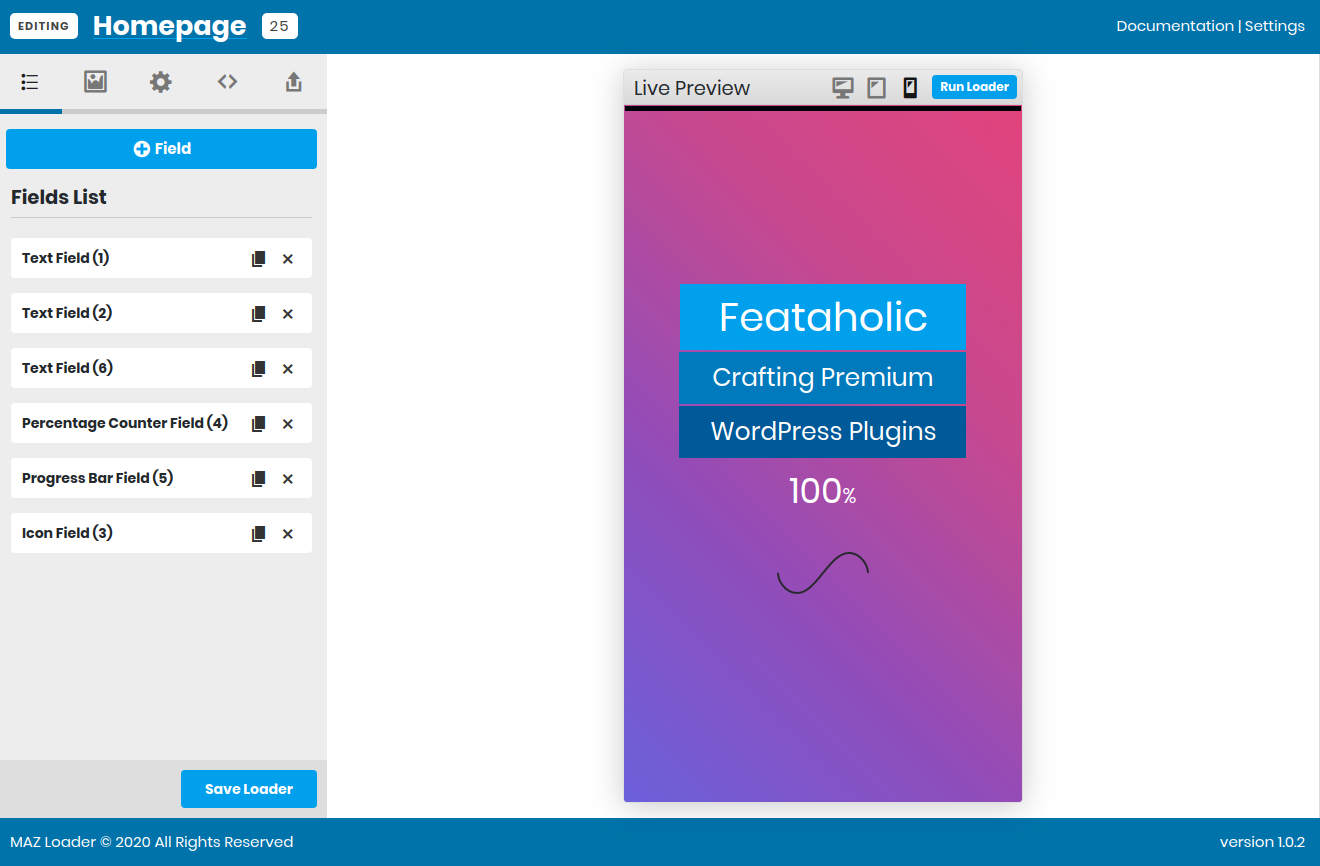Select the Crafting Premium text block
This screenshot has width=1320, height=866.
pyautogui.click(x=822, y=378)
